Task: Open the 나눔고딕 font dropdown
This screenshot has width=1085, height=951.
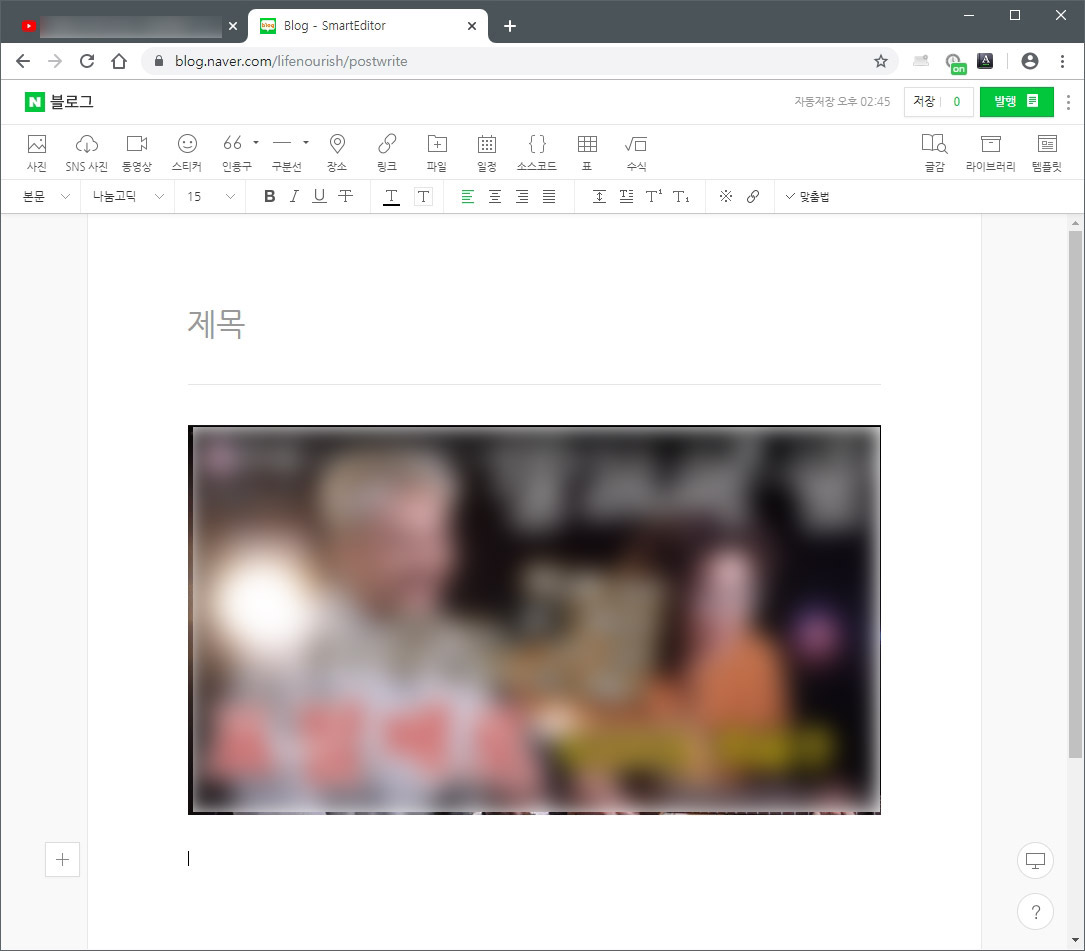Action: click(128, 197)
